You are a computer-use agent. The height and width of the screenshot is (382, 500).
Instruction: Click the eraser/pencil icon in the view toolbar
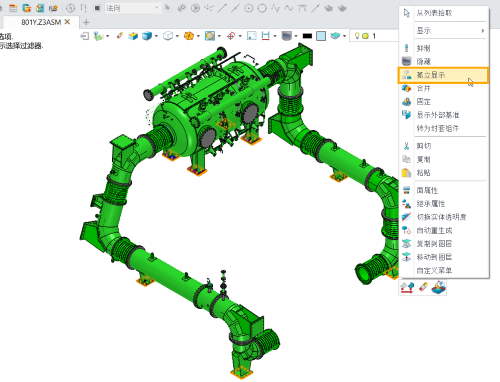click(x=120, y=36)
